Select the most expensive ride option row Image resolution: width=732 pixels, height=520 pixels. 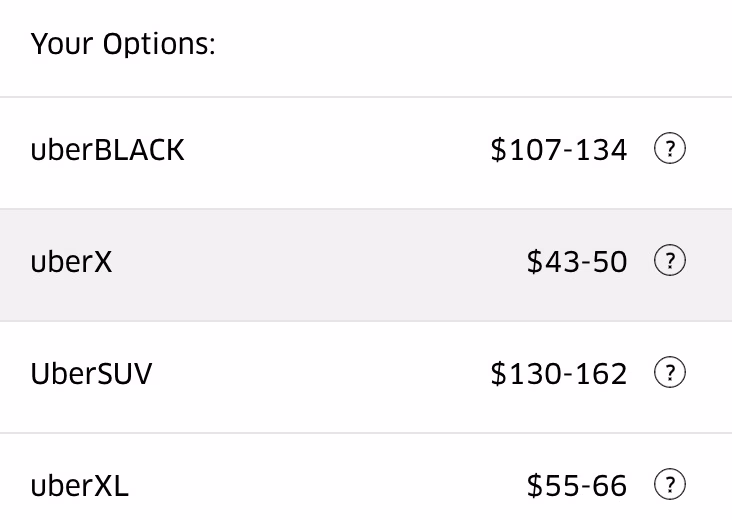366,376
